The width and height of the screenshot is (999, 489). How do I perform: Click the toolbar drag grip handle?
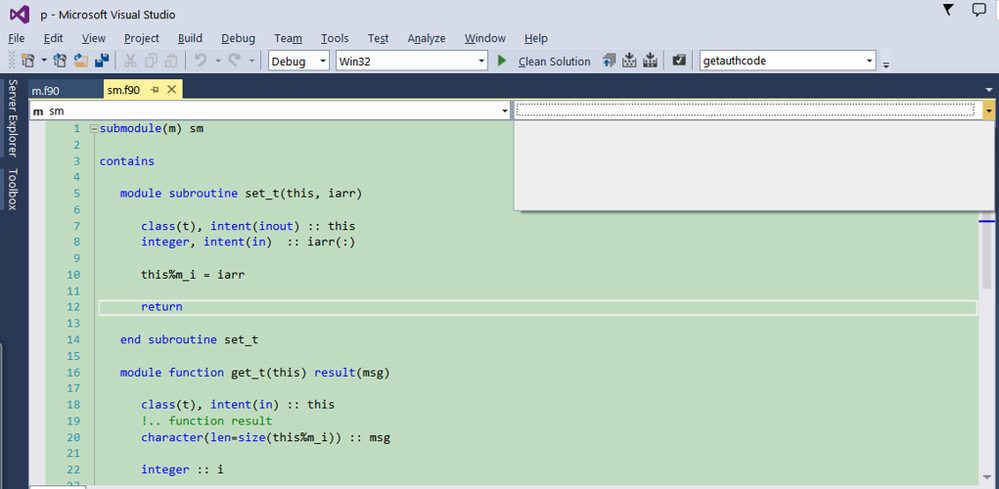(11, 60)
